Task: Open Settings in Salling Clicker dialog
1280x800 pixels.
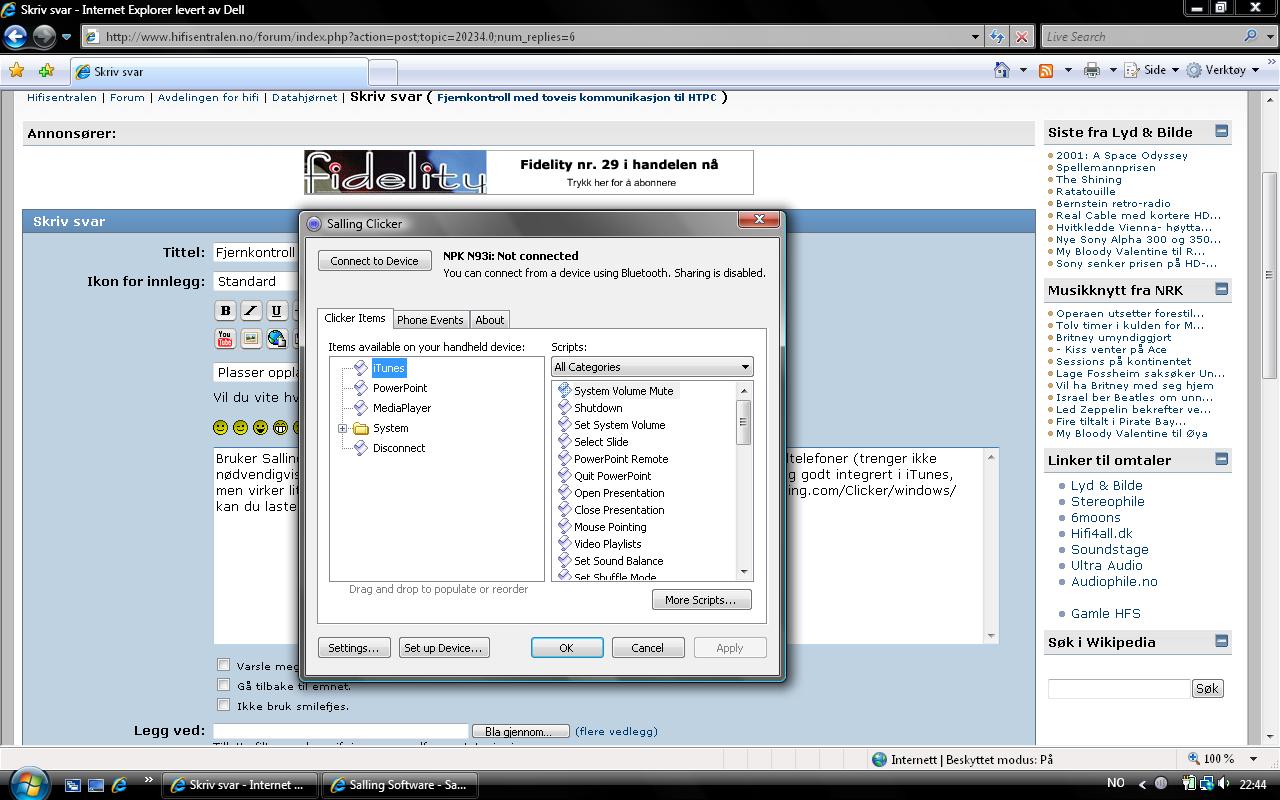Action: click(x=354, y=648)
